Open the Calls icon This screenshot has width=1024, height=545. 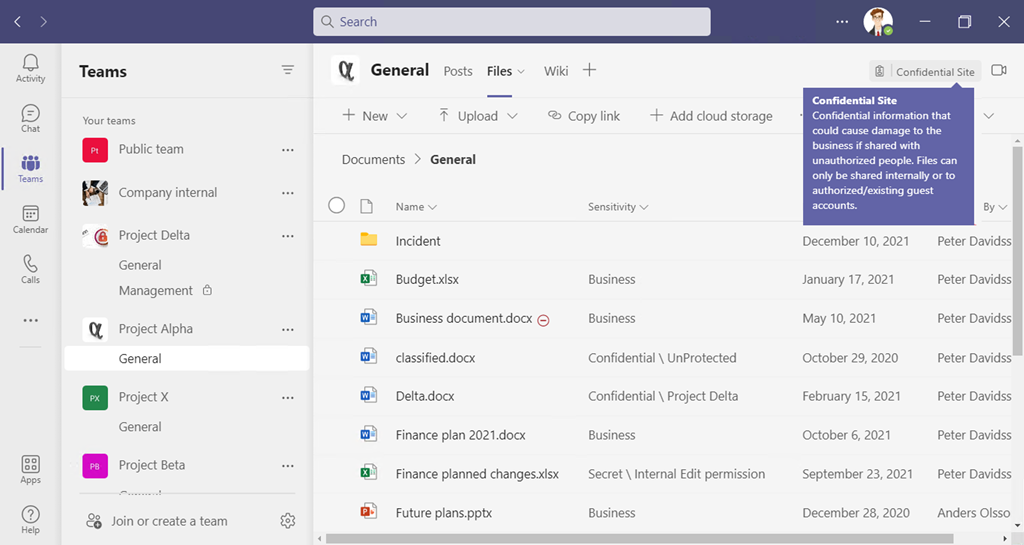coord(30,269)
